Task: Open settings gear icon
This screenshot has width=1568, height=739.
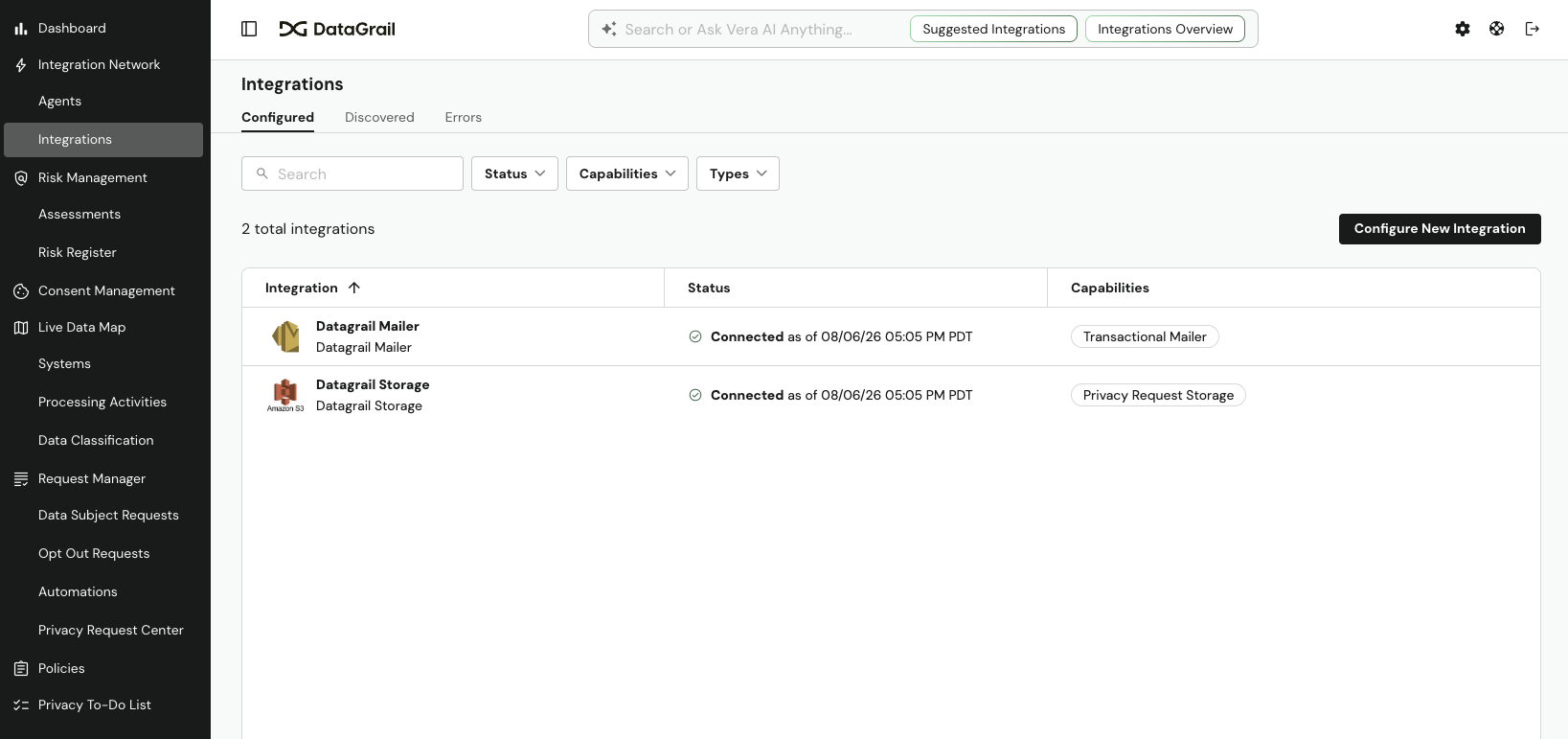Action: [1463, 29]
